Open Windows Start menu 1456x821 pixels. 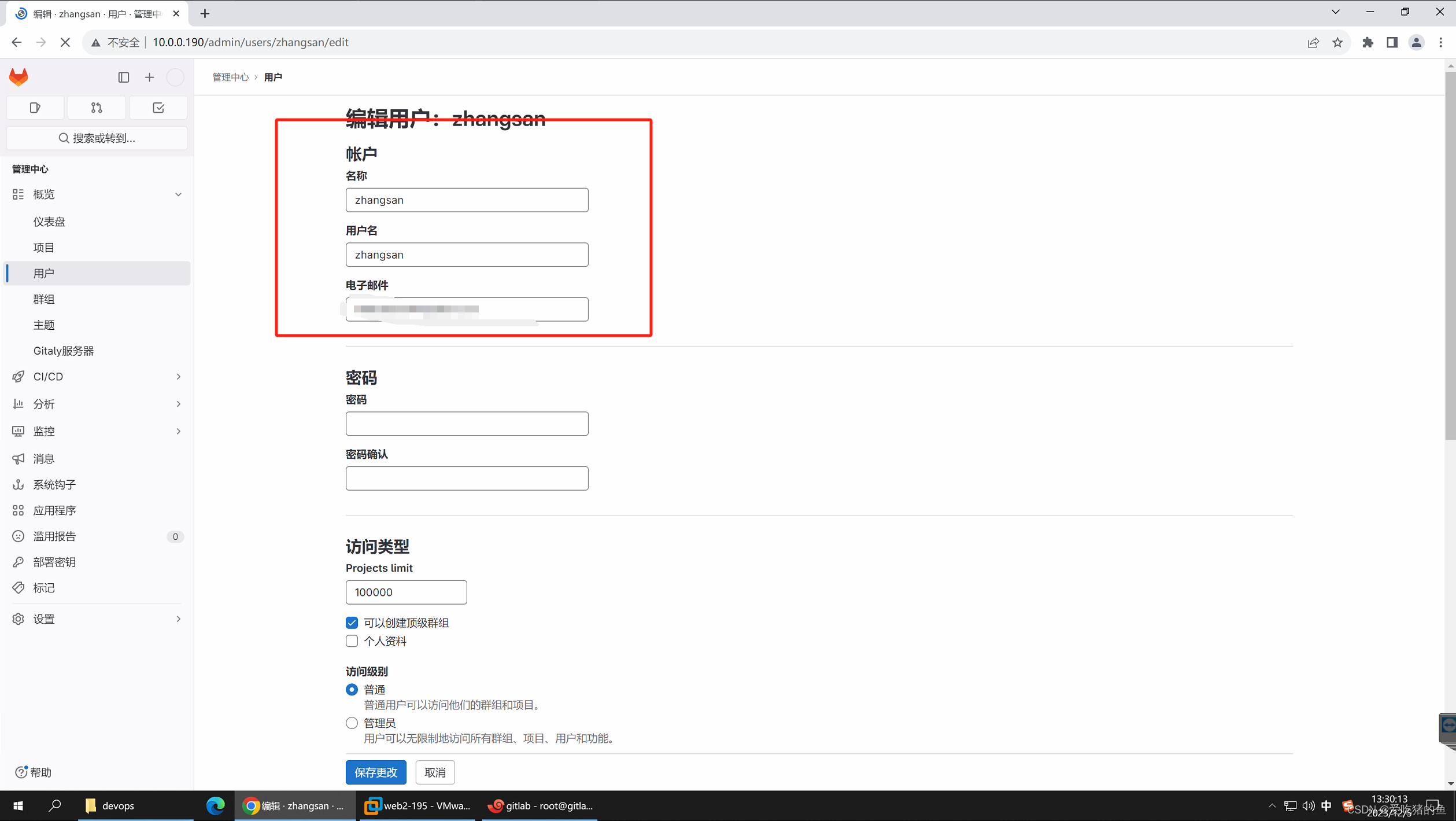[x=18, y=806]
